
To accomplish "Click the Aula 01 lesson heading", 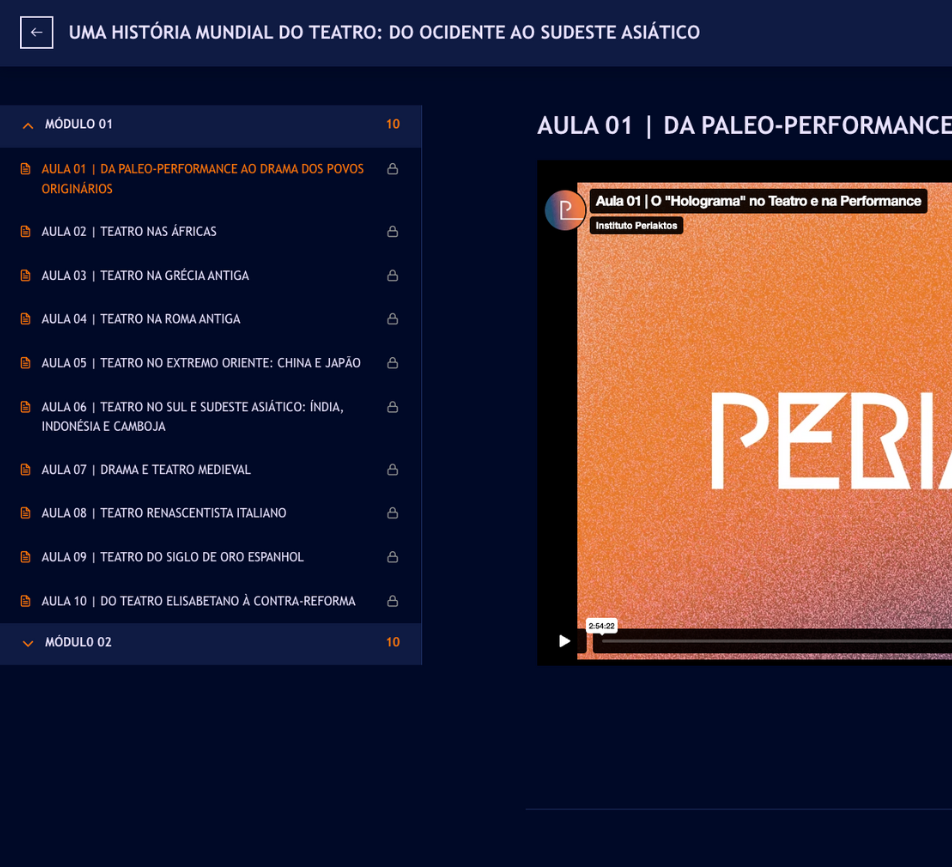I will (x=744, y=126).
